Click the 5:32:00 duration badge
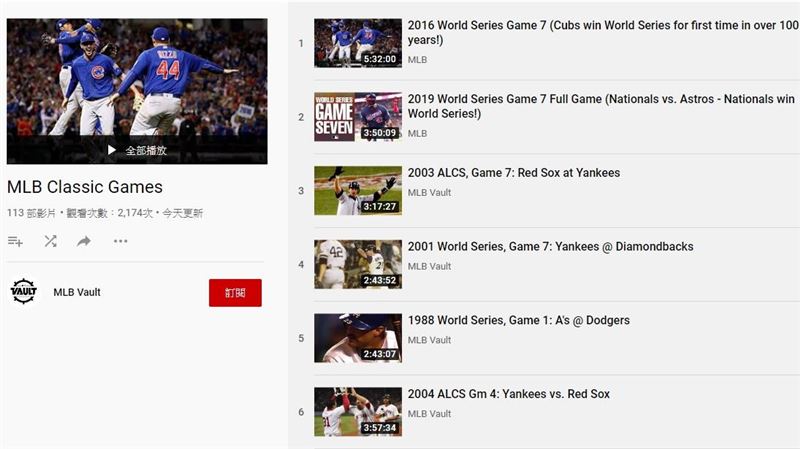This screenshot has height=449, width=800. (380, 59)
